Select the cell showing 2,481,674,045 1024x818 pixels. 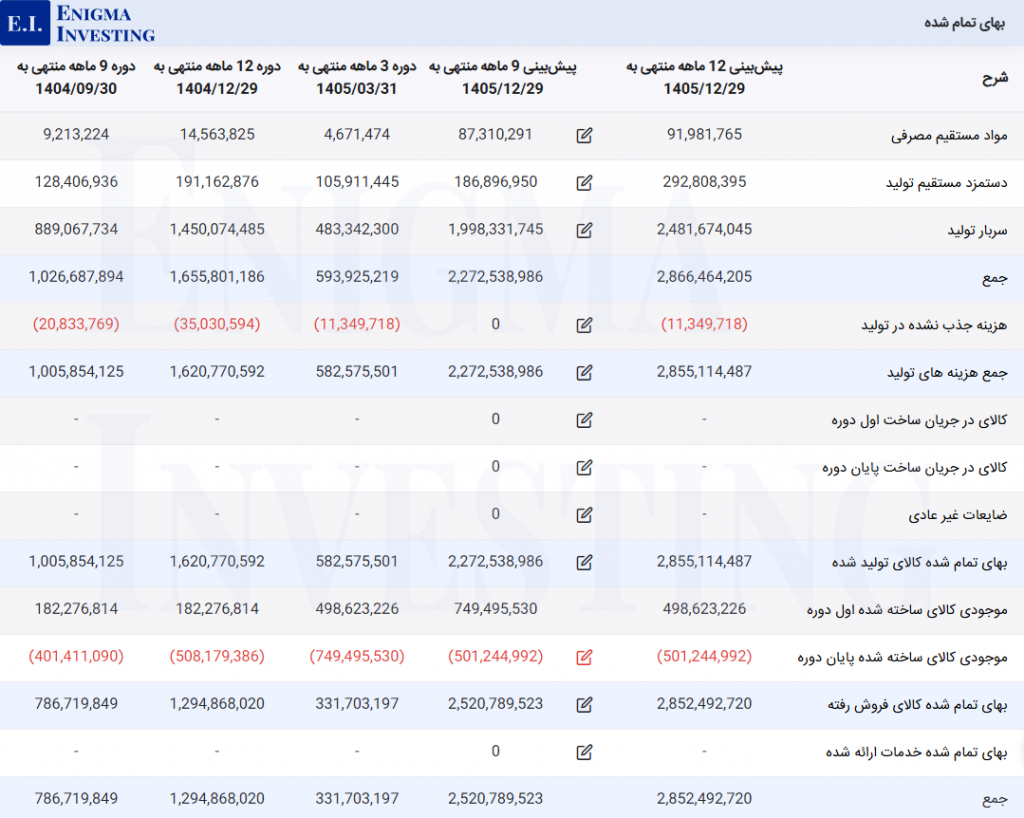click(x=705, y=229)
